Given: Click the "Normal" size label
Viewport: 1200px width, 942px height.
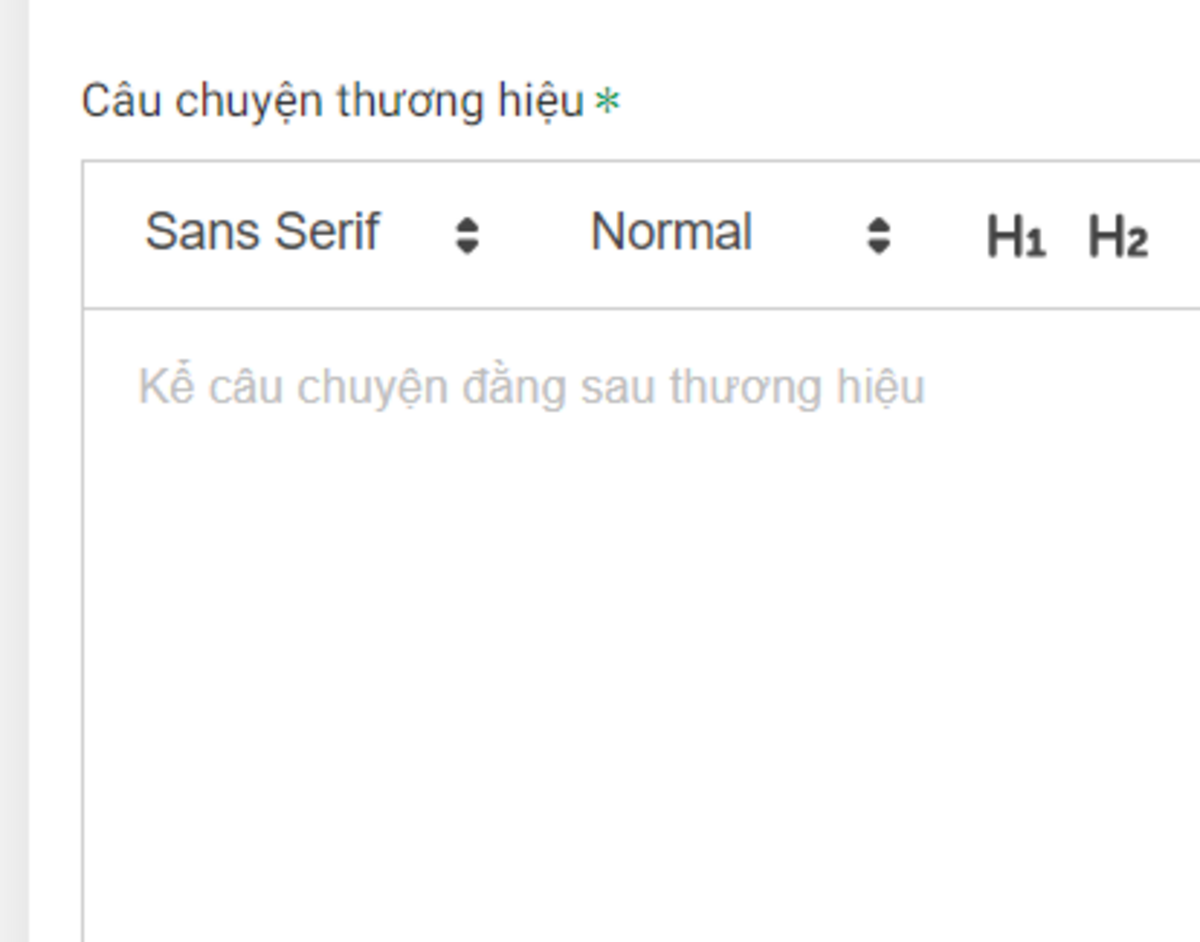Looking at the screenshot, I should [671, 232].
